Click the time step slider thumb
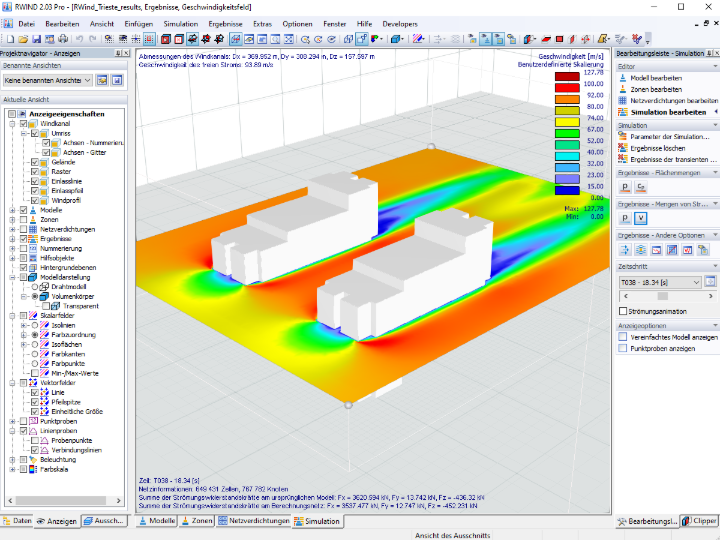720x540 pixels. click(663, 296)
